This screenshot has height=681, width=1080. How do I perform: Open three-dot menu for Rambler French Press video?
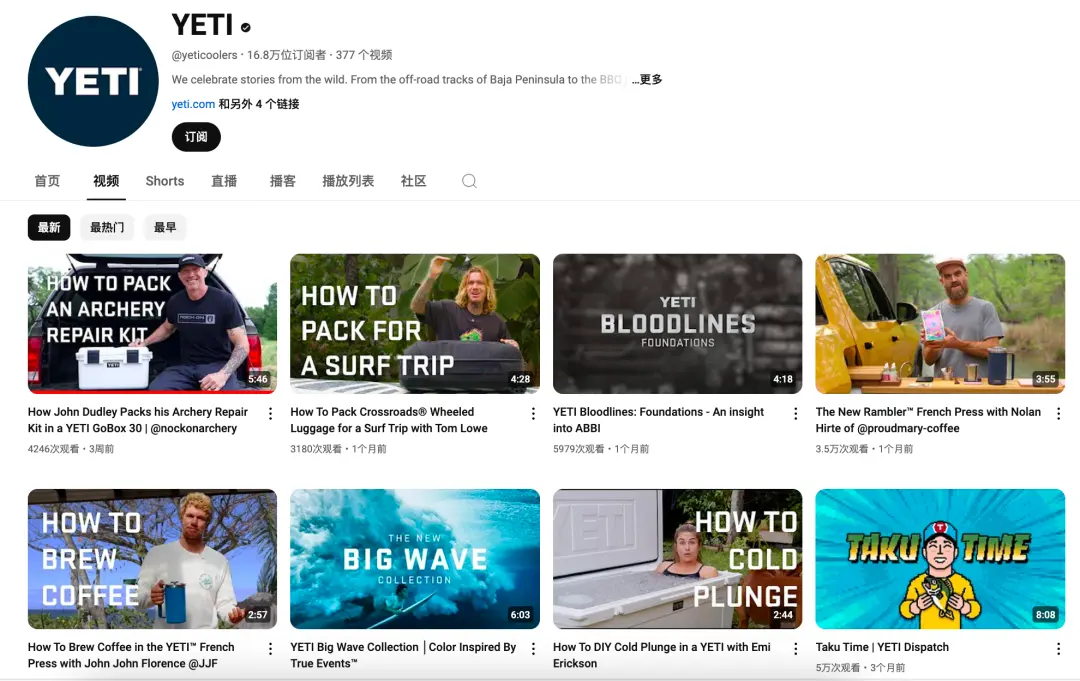(x=1058, y=413)
